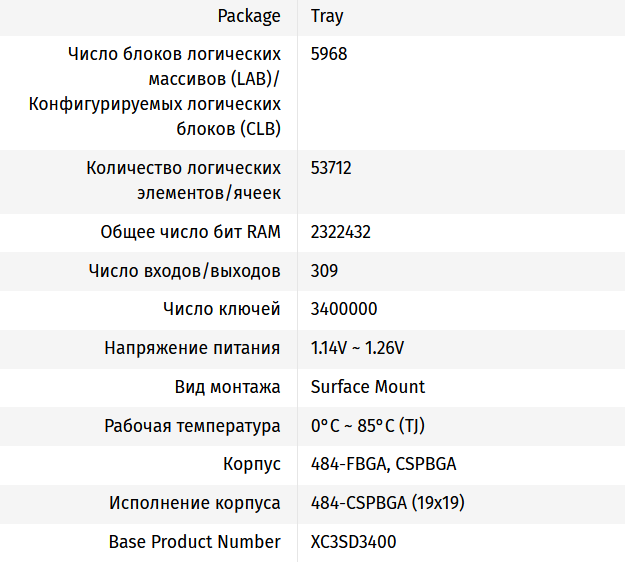Select the Surface Mount value
This screenshot has width=625, height=563.
coord(367,387)
